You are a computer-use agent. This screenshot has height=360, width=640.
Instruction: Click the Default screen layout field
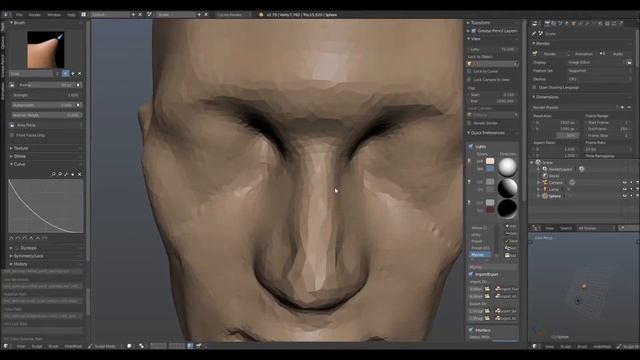[x=109, y=14]
